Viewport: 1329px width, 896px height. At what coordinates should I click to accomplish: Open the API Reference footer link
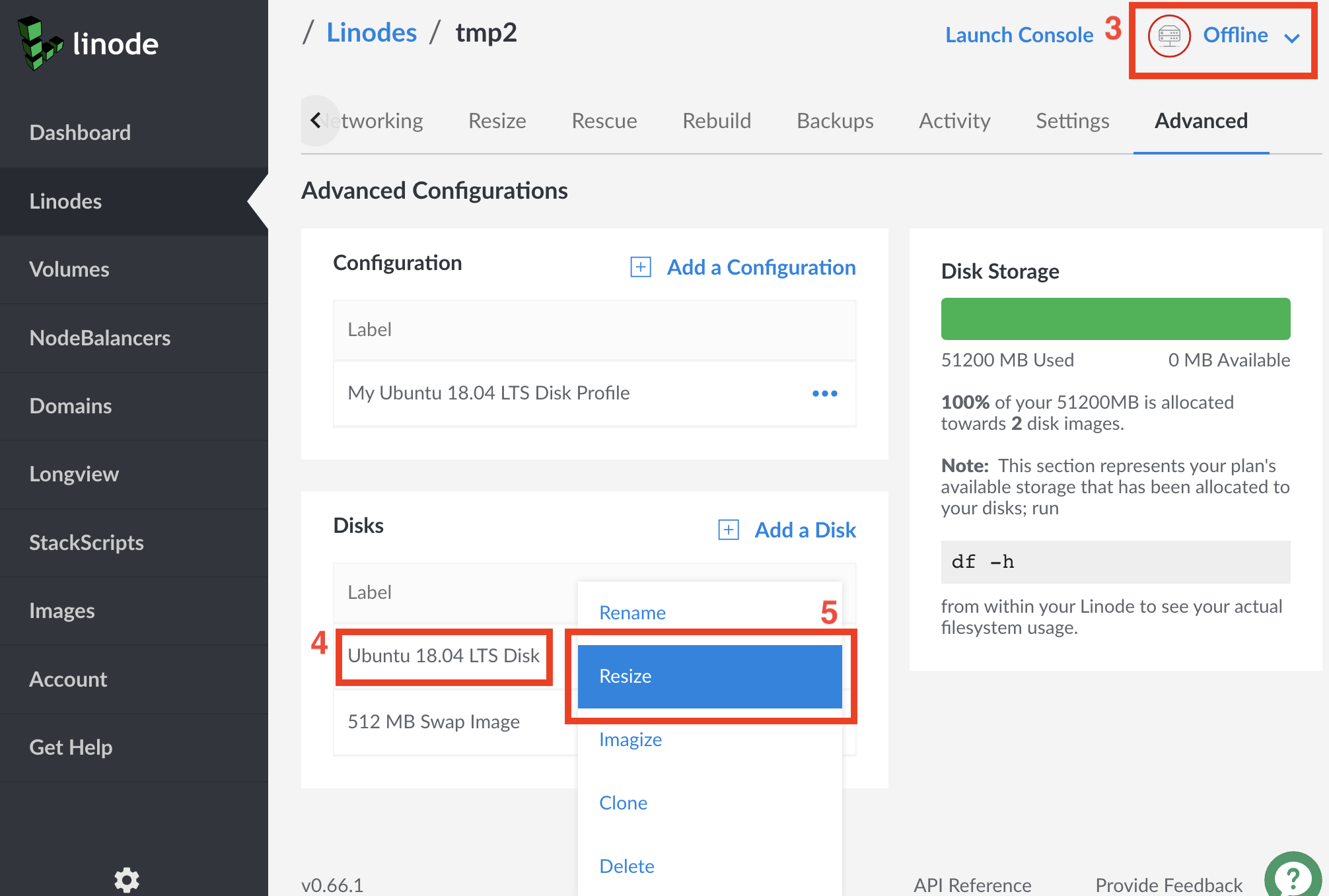coord(972,885)
